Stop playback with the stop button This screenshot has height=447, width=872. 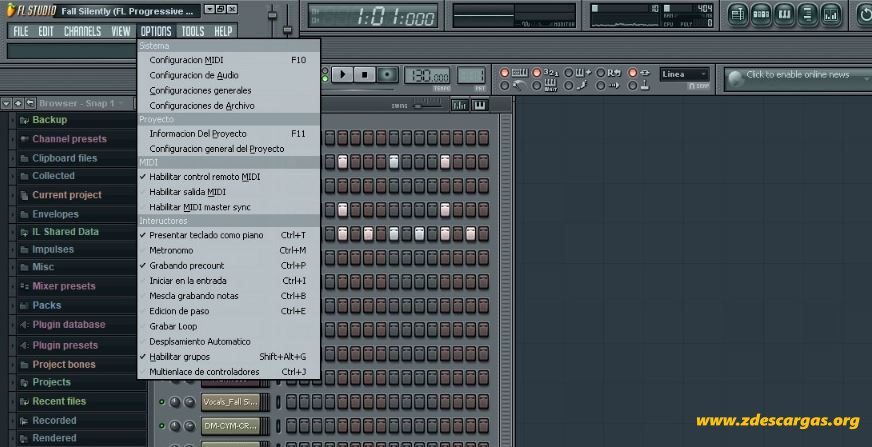tap(365, 74)
